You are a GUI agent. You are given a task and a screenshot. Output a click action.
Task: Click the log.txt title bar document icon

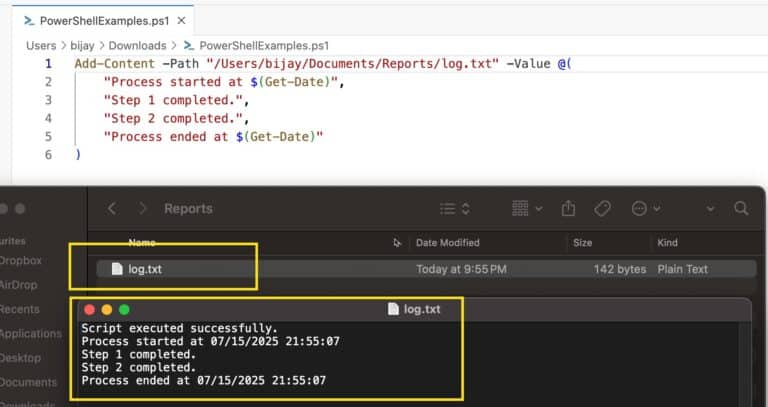pyautogui.click(x=393, y=309)
